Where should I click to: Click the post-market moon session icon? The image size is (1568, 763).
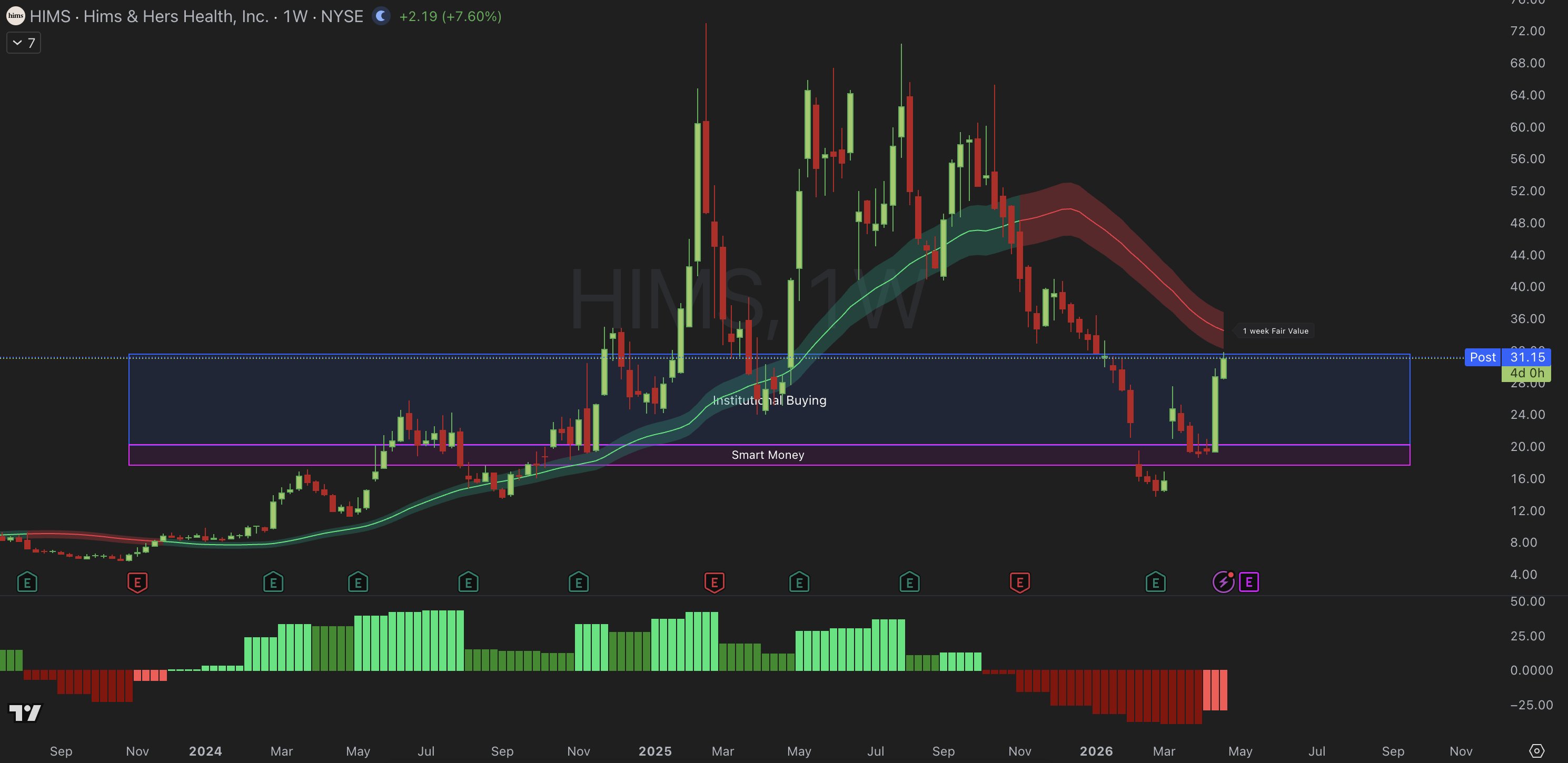point(381,16)
